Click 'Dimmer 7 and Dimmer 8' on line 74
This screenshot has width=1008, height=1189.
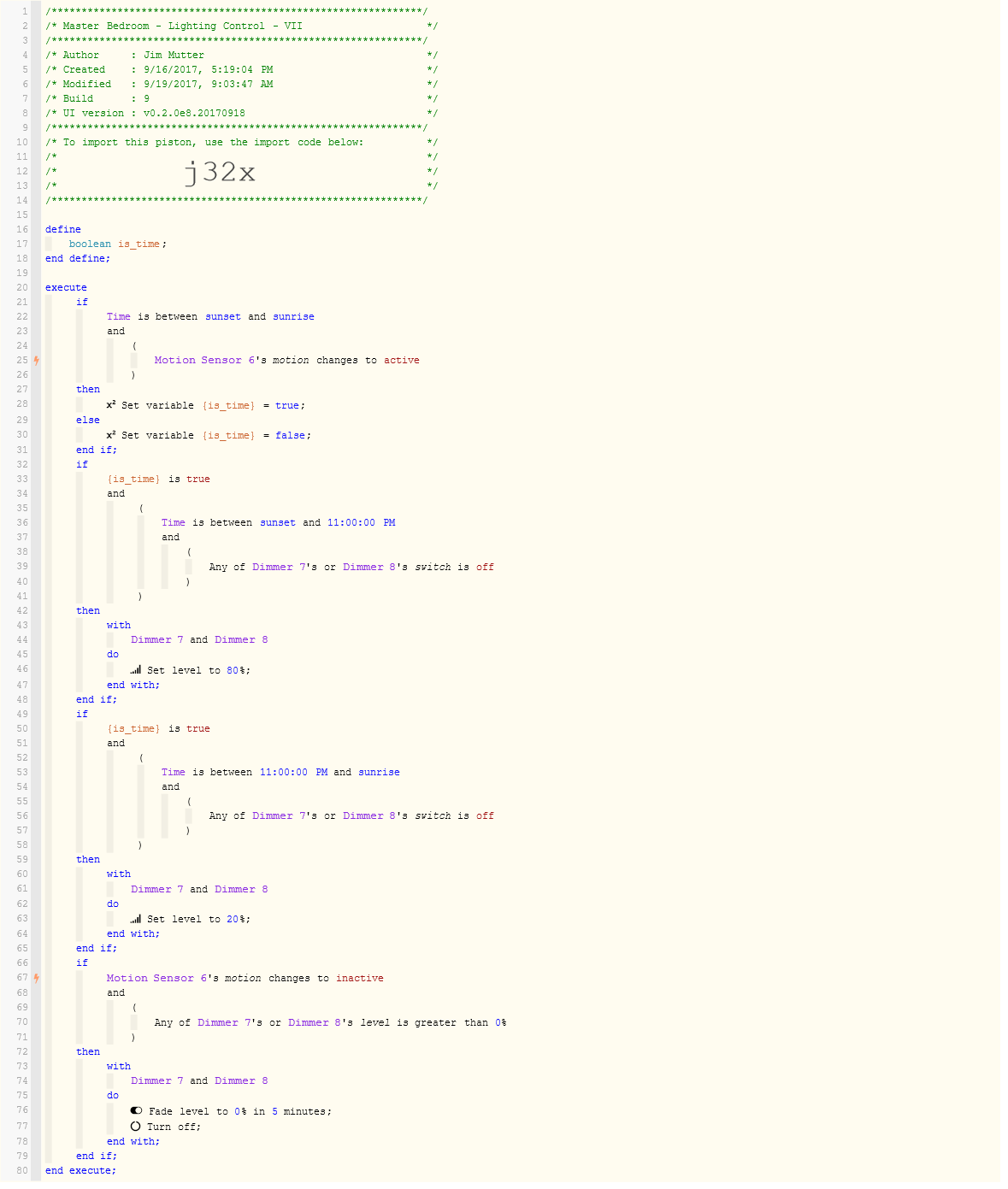coord(199,1080)
